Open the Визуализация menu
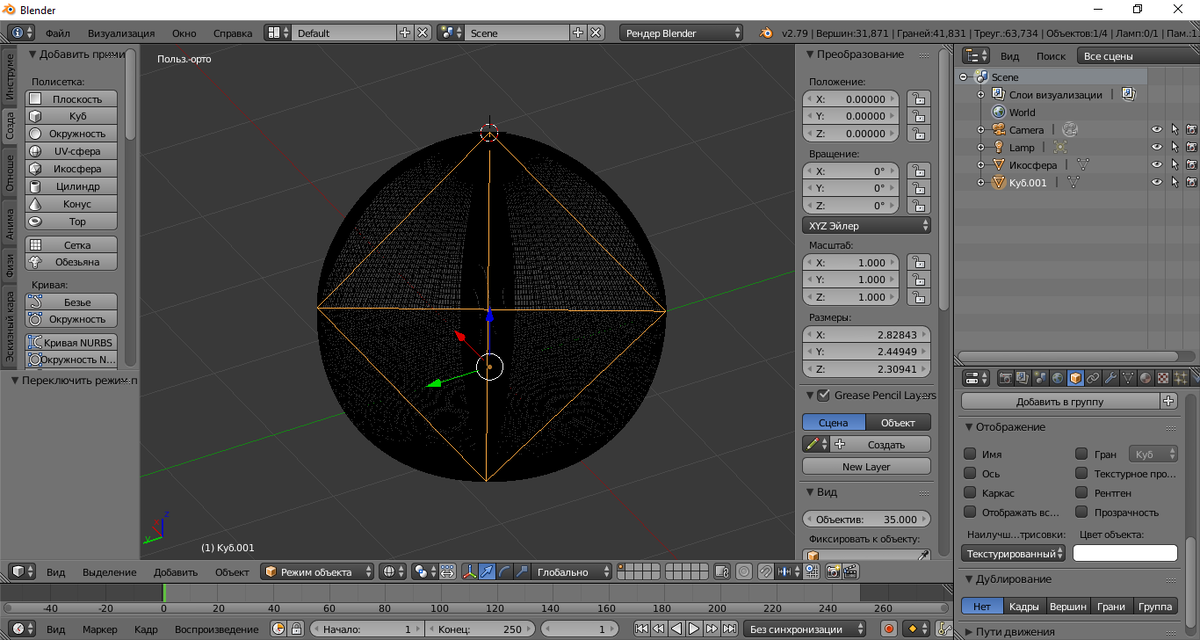Viewport: 1200px width, 640px height. 121,33
